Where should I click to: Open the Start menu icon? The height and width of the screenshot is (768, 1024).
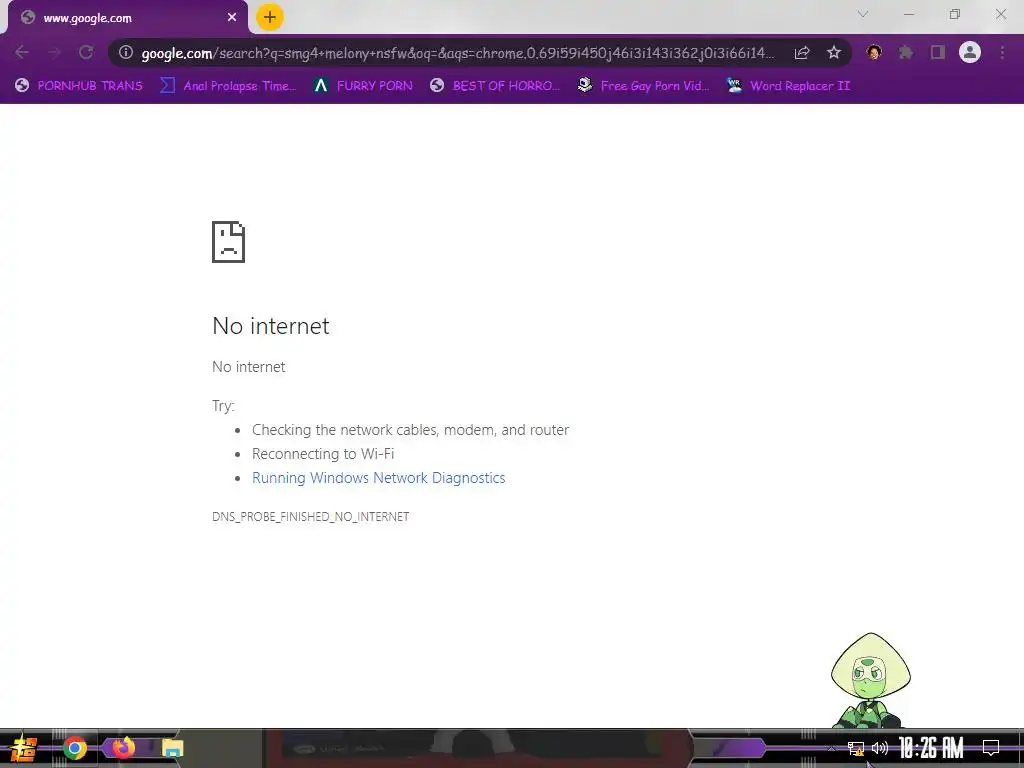coord(24,748)
